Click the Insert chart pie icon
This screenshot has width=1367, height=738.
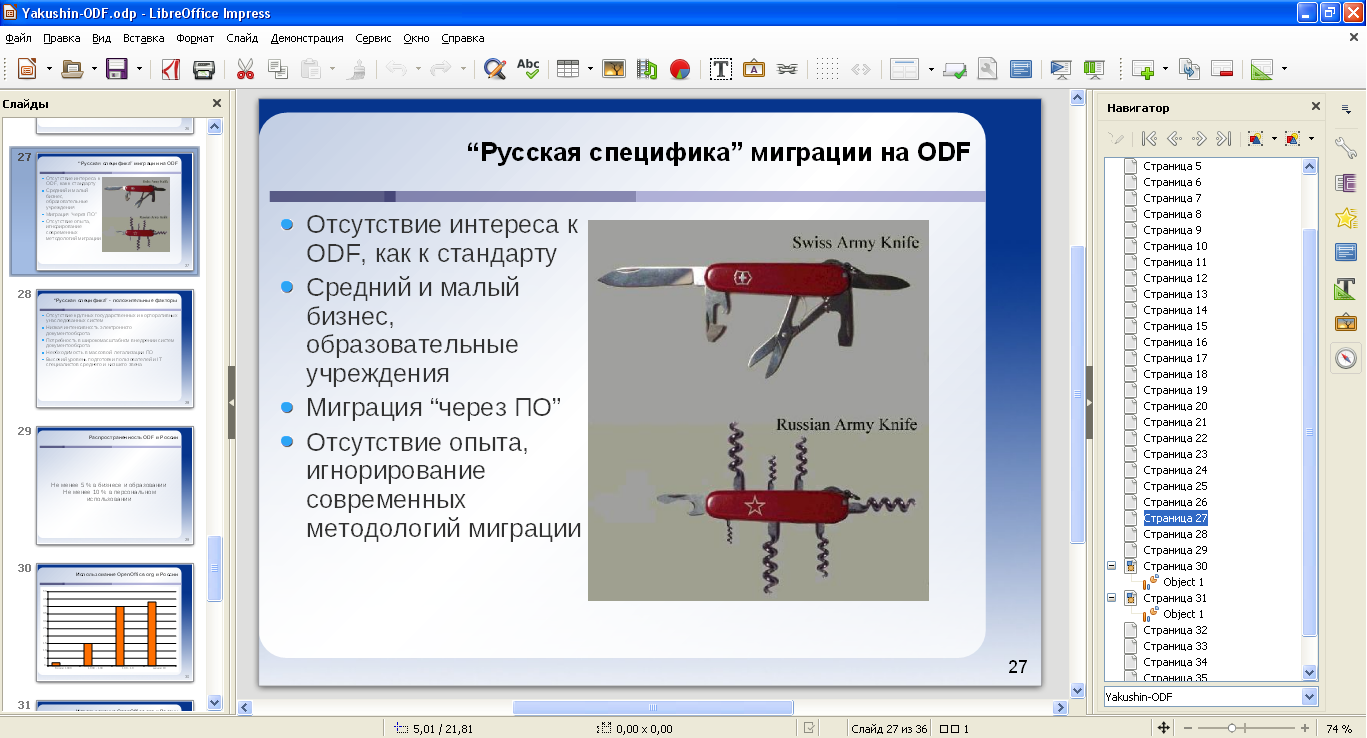click(x=680, y=69)
